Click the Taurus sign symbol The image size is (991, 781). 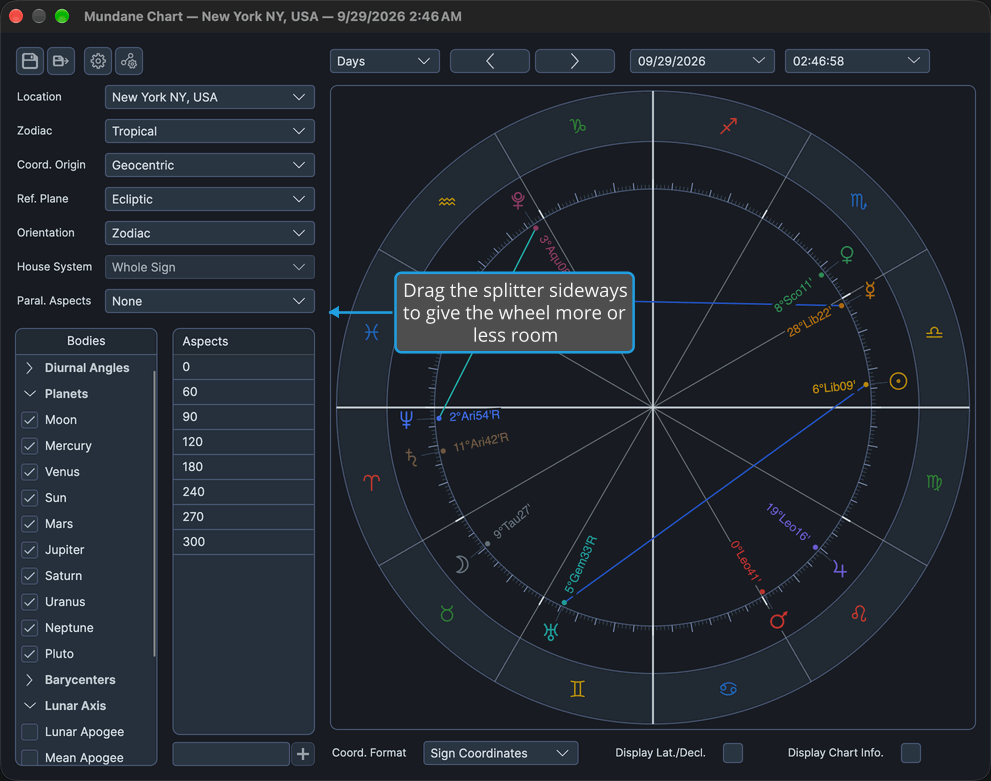click(447, 613)
